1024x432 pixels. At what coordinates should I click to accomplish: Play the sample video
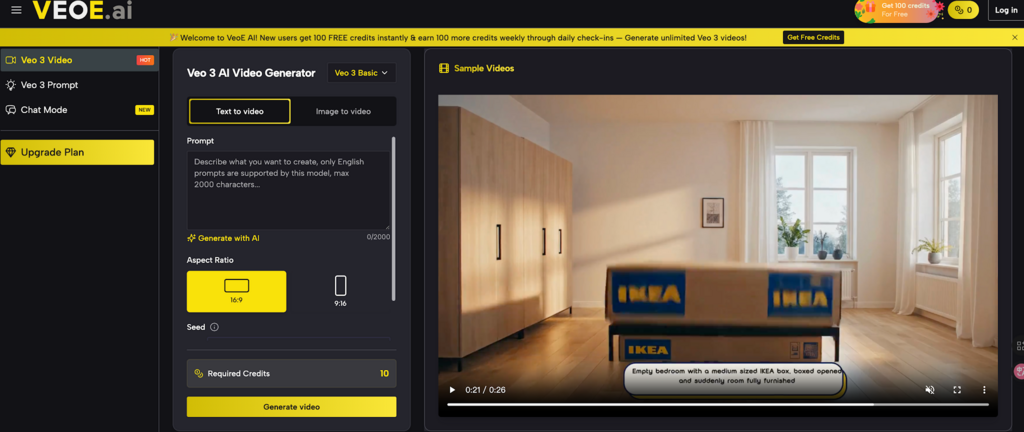tap(452, 389)
